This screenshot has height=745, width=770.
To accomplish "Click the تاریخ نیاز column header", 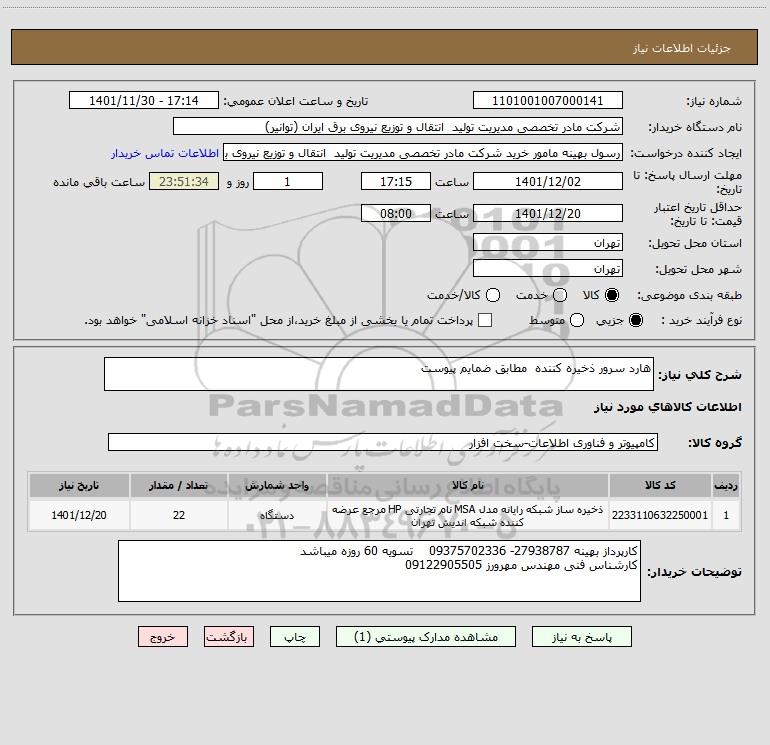I will [x=79, y=486].
